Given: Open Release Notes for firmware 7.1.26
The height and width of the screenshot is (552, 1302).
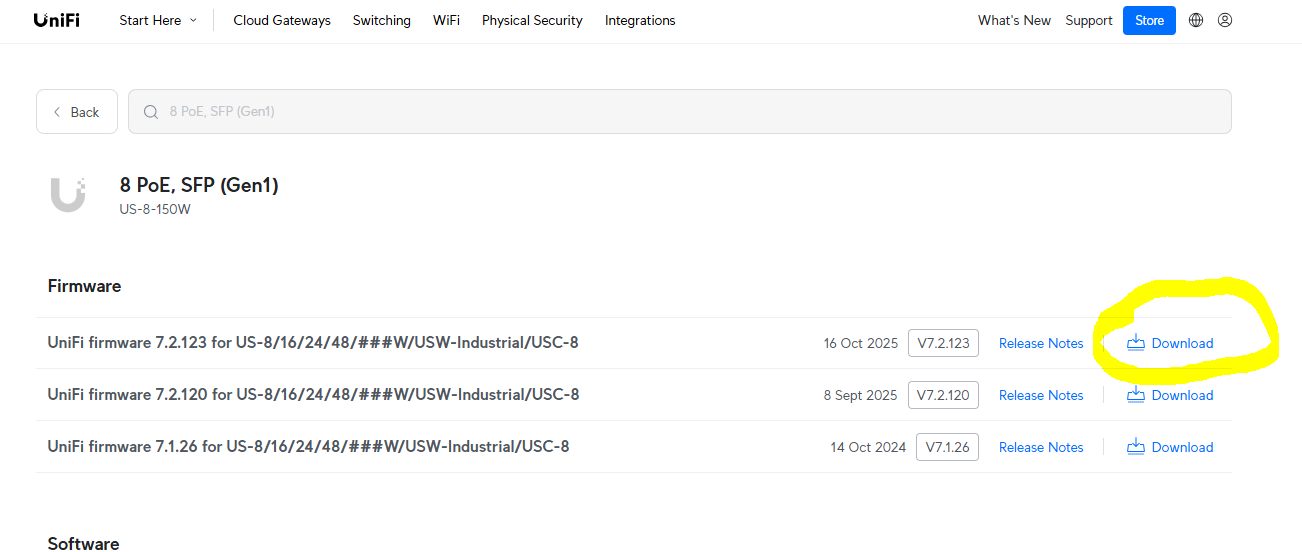Looking at the screenshot, I should (1041, 447).
